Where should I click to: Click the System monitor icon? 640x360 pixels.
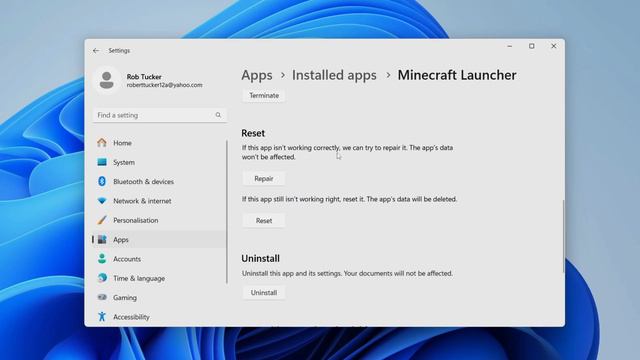[102, 162]
